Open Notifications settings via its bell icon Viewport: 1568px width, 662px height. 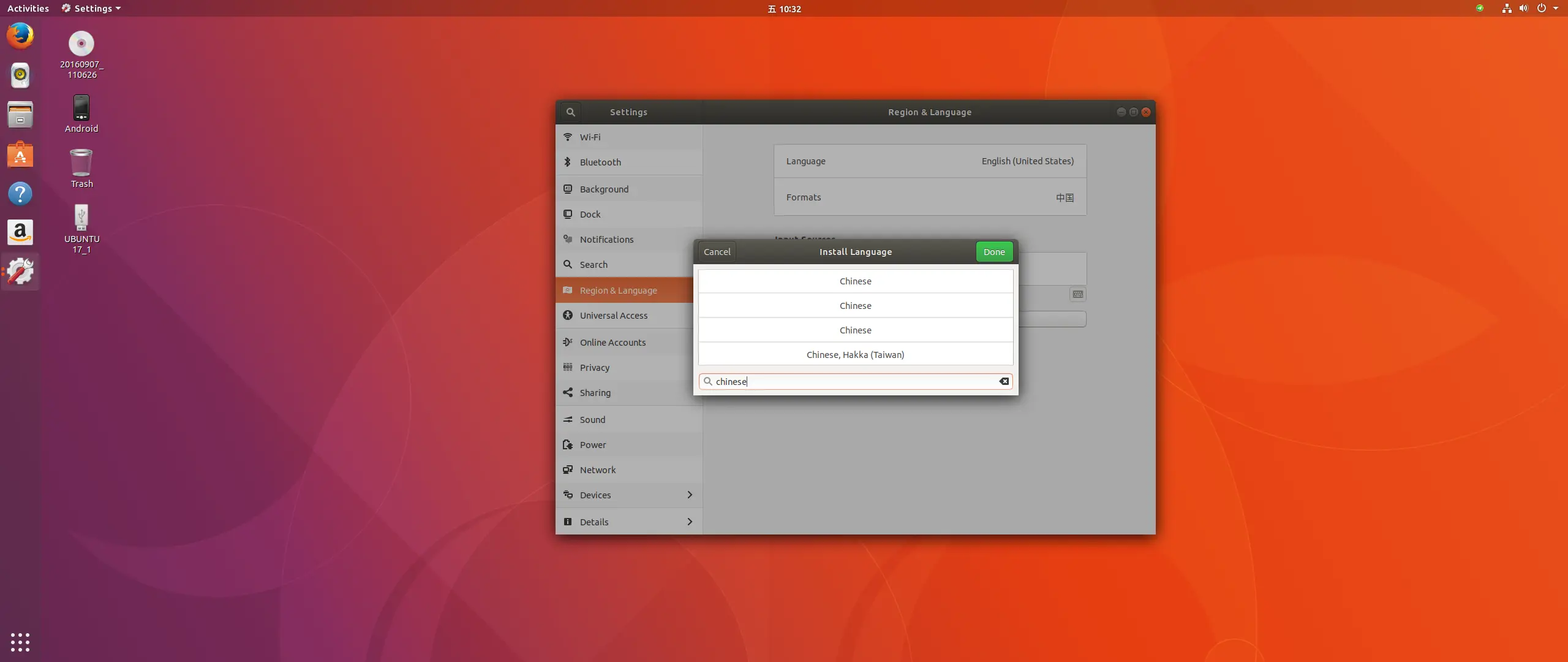(567, 239)
